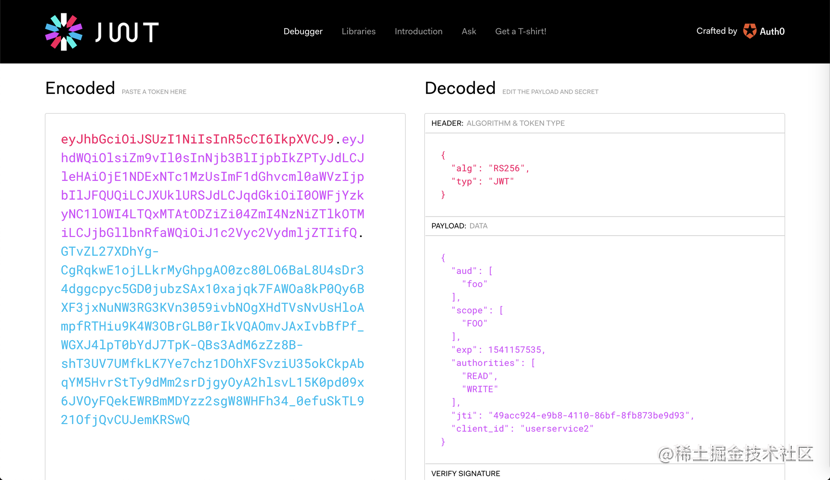Viewport: 830px width, 480px height.
Task: Open the Libraries nav item
Action: click(x=358, y=31)
